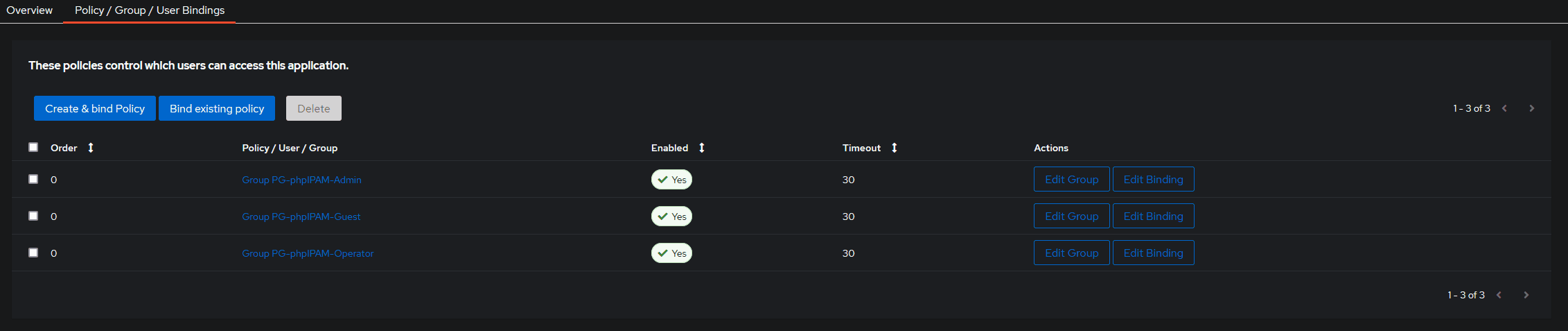Select the PG-phpIPAM-Admin row checkbox
This screenshot has height=331, width=1568.
(x=33, y=179)
